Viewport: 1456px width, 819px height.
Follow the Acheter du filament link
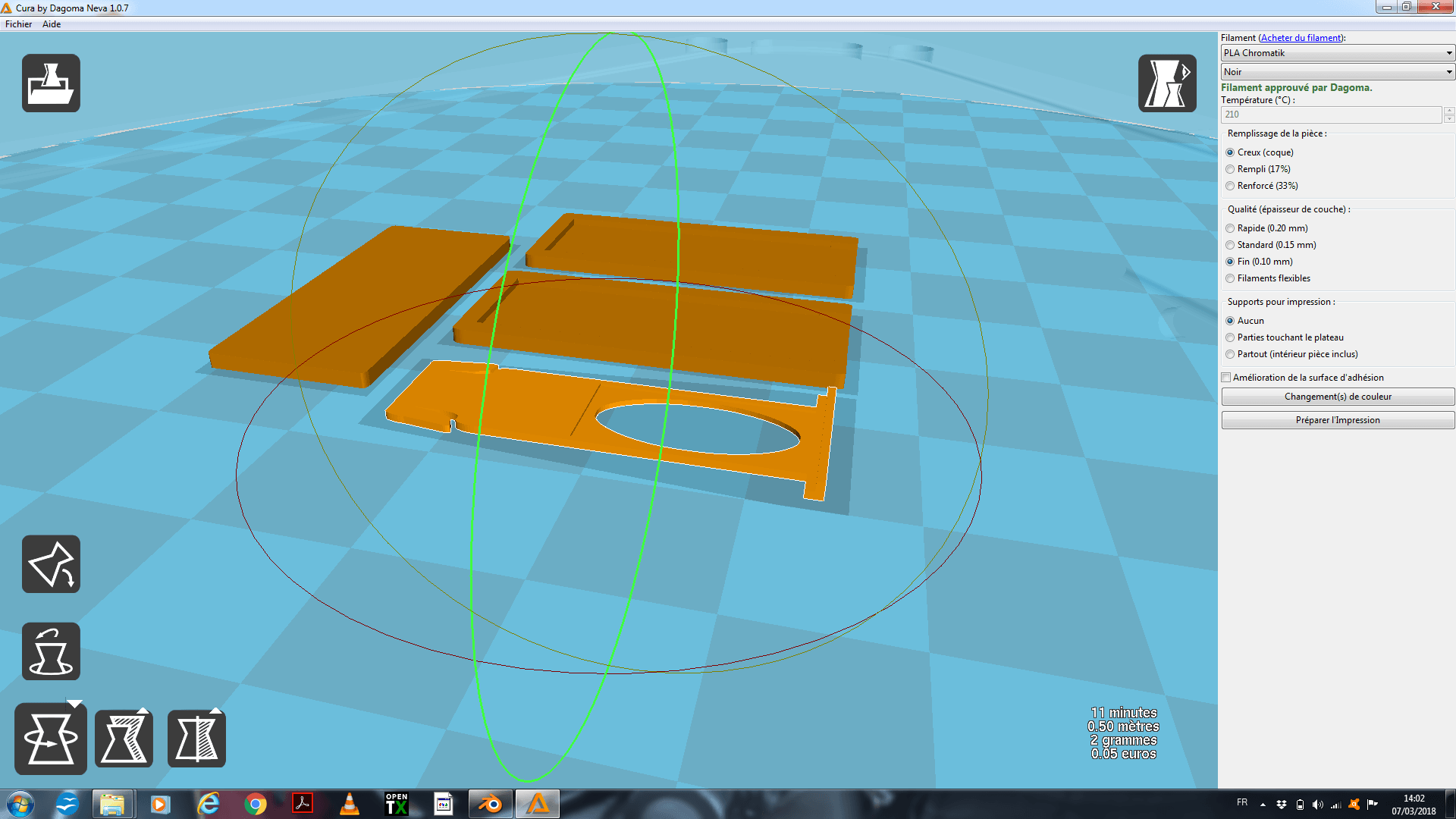(x=1301, y=38)
